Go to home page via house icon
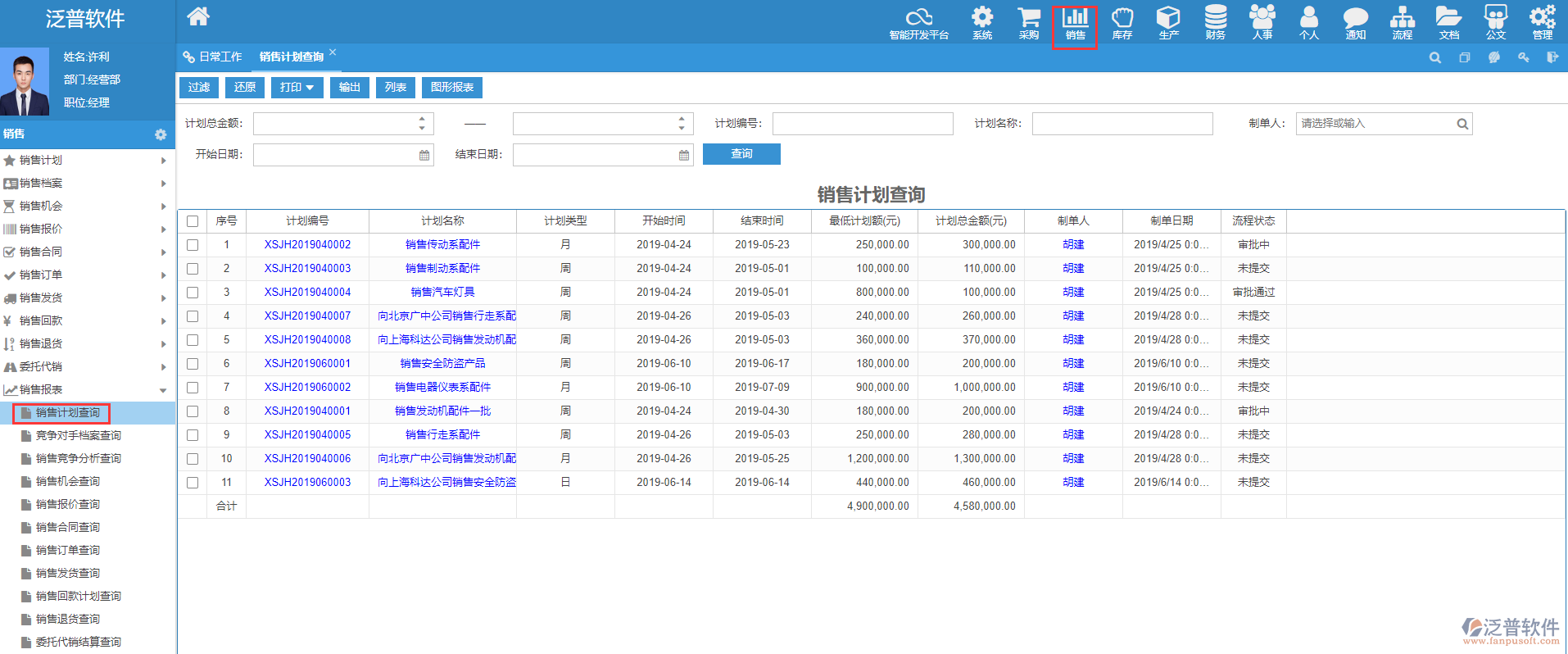Screen dimensions: 1568x654 pos(198,16)
